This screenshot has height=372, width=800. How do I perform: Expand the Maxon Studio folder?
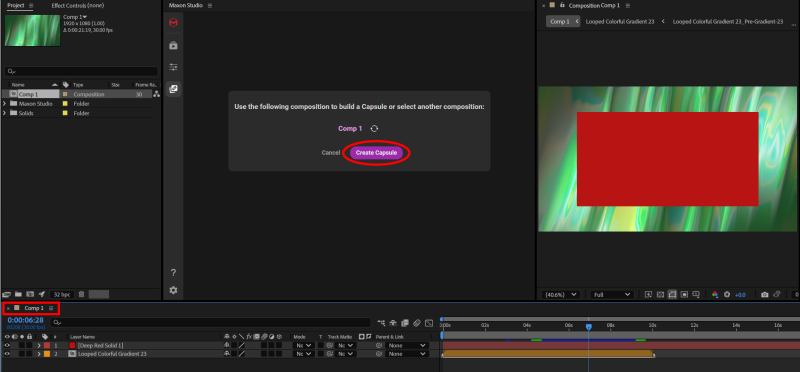(x=5, y=104)
